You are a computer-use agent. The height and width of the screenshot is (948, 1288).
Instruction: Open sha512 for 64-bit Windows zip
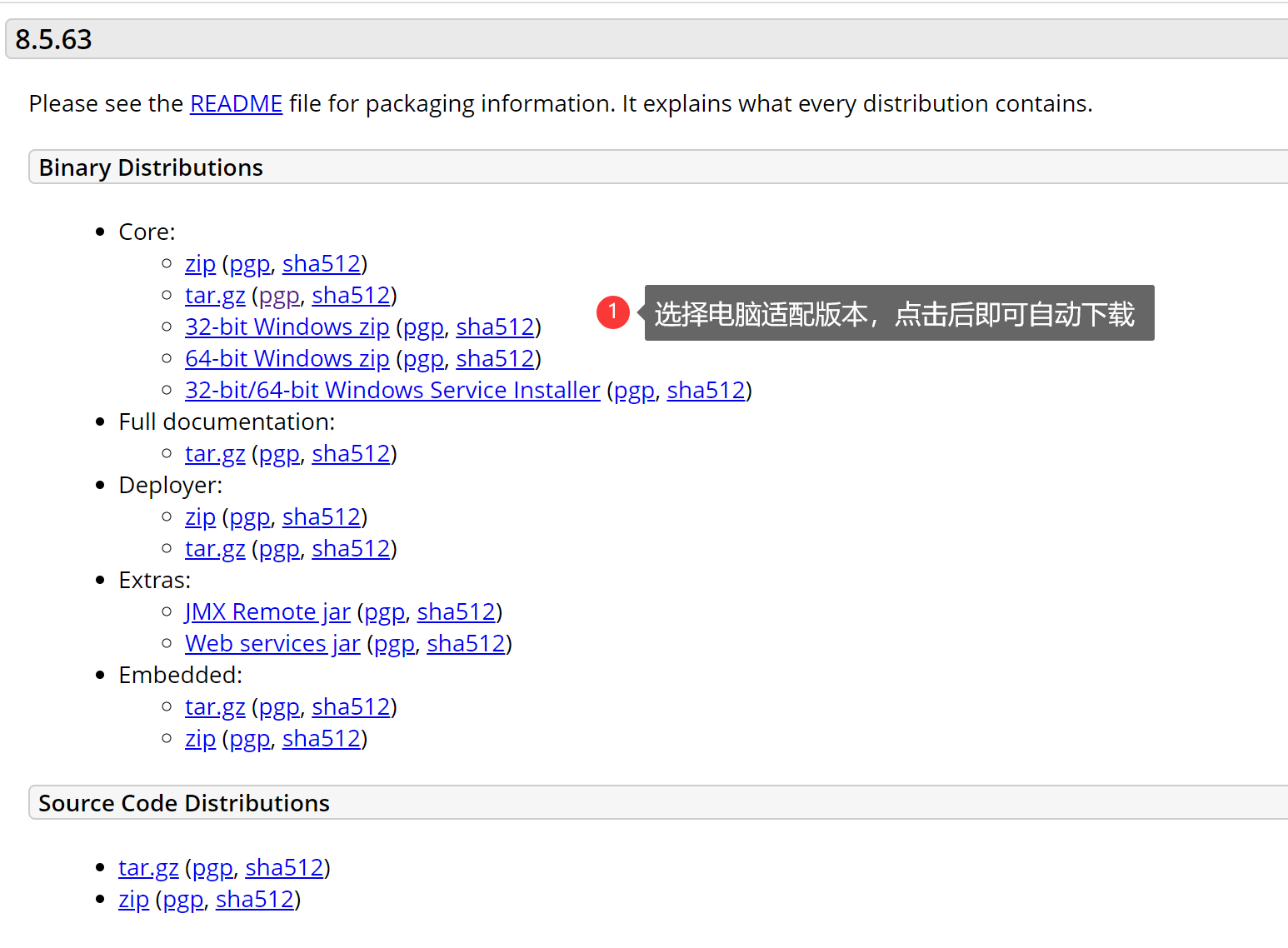click(495, 359)
